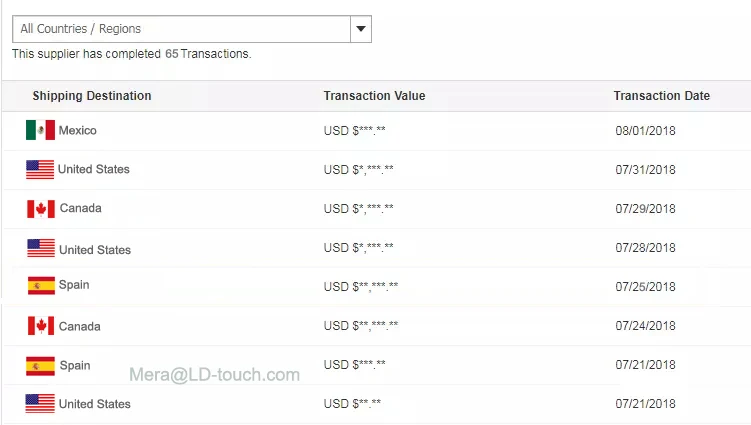Click the 08/01/2018 transaction date
The image size is (751, 425).
[x=646, y=131]
